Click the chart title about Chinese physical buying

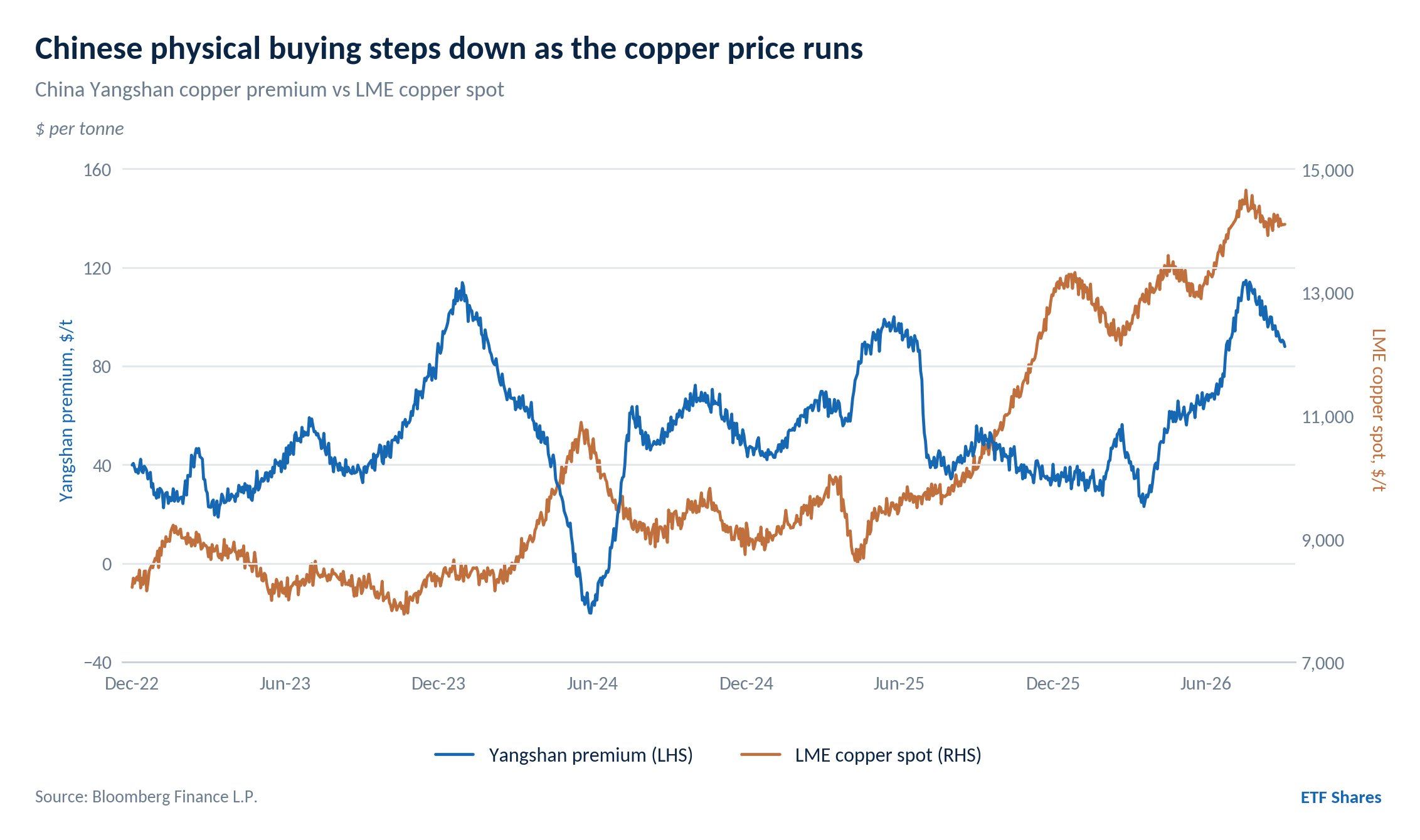[x=449, y=49]
